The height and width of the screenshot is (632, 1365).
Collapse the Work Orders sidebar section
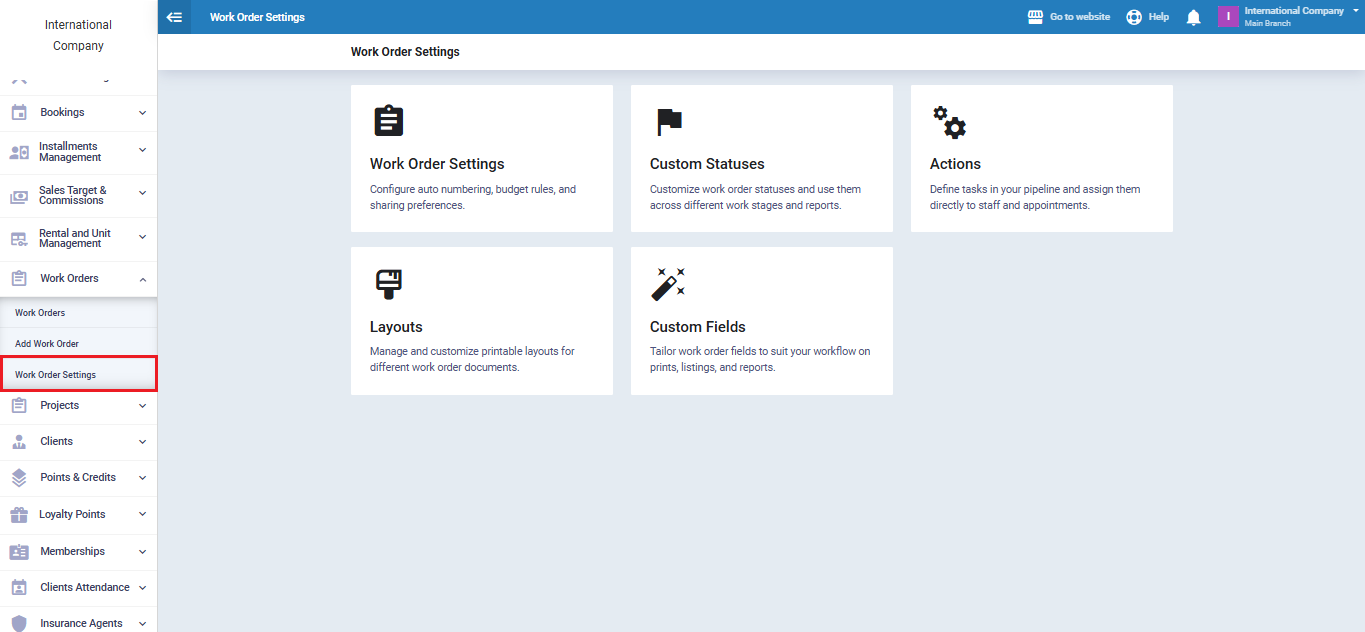point(142,279)
